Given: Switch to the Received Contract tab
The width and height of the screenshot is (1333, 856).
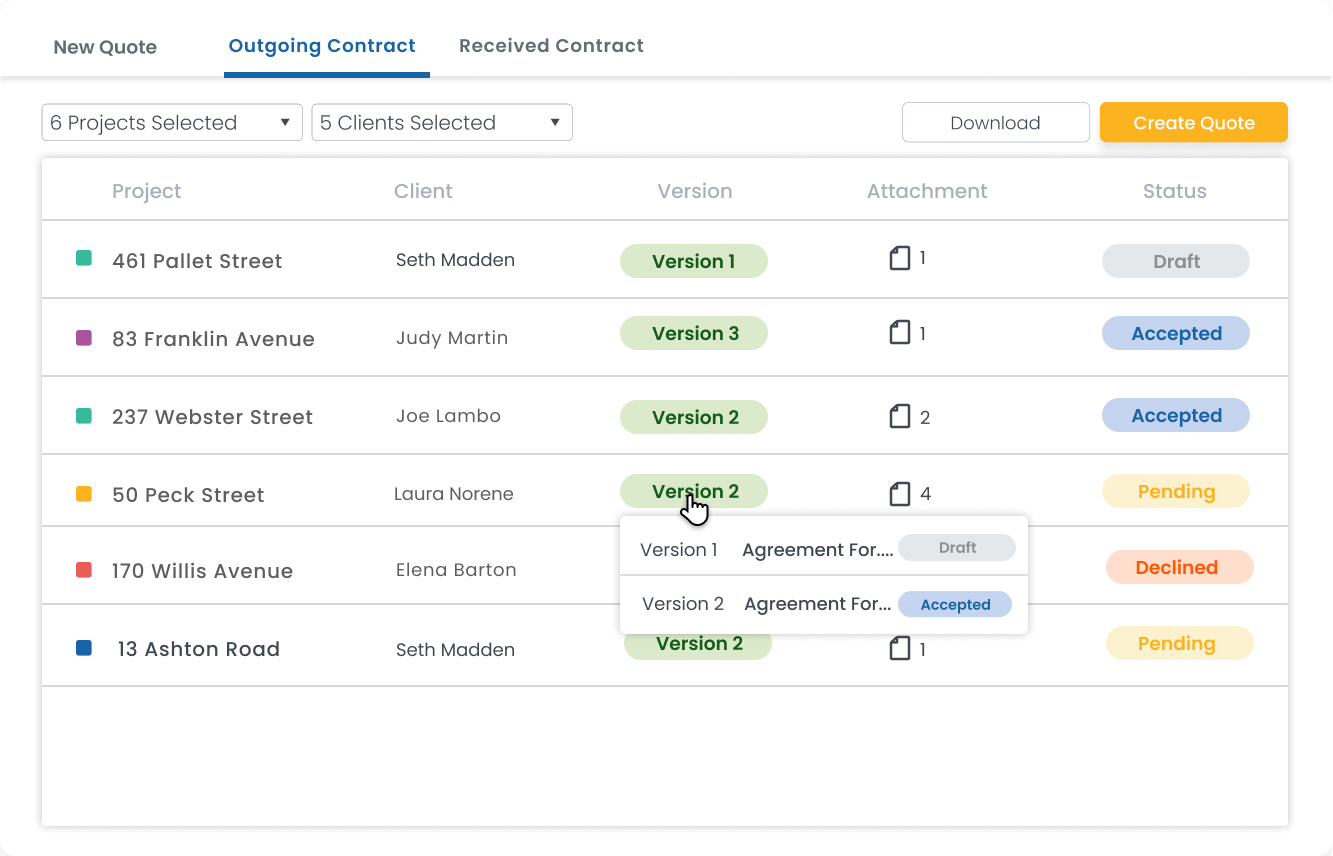Looking at the screenshot, I should (x=551, y=46).
